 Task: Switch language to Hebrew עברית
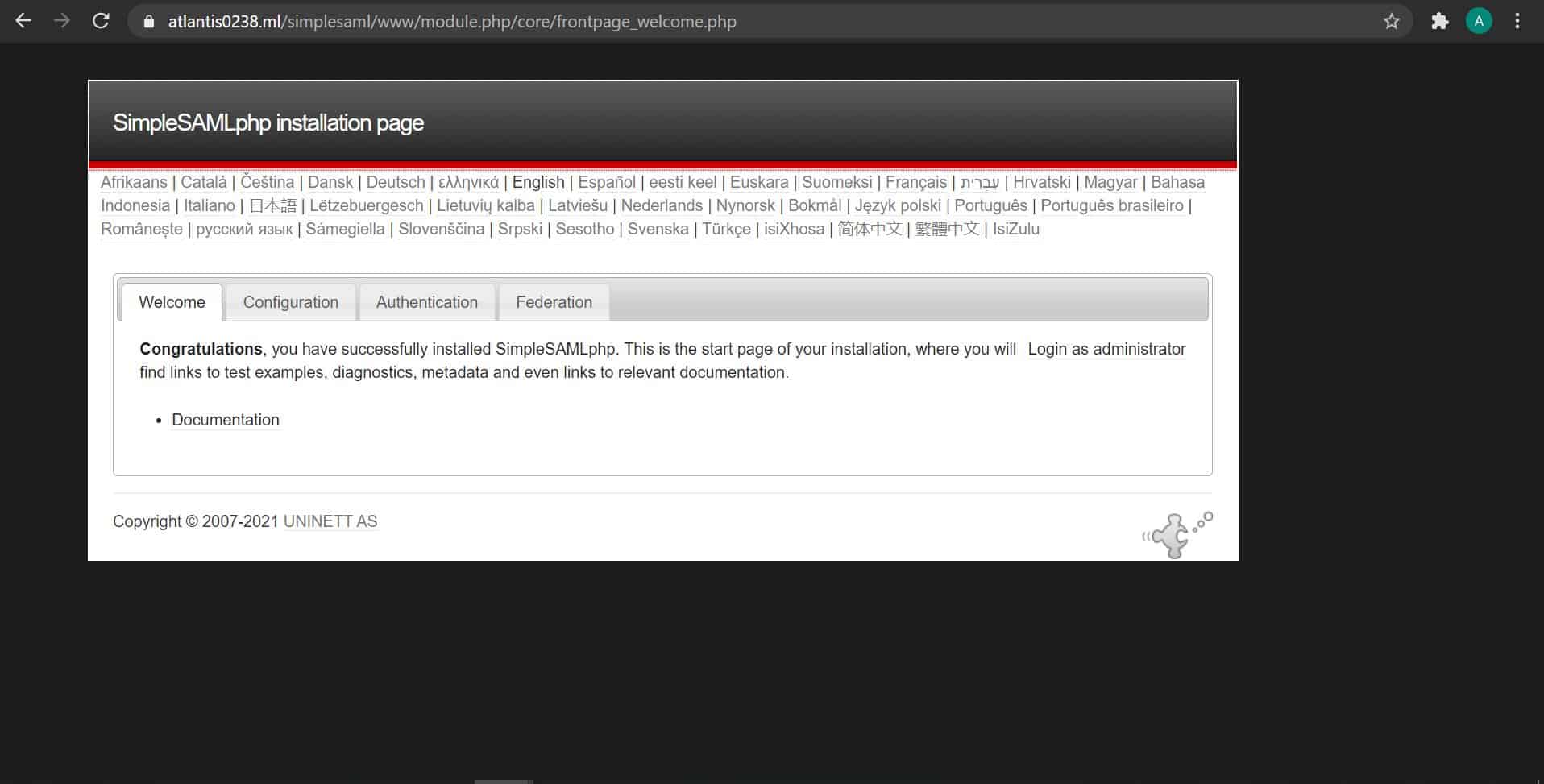[x=980, y=182]
